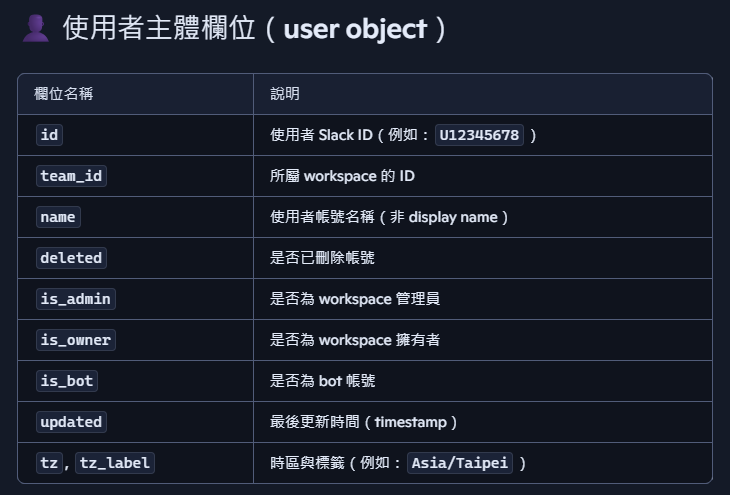Screen dimensions: 730x495
Task: Click the tz code tag
Action: coord(49,463)
